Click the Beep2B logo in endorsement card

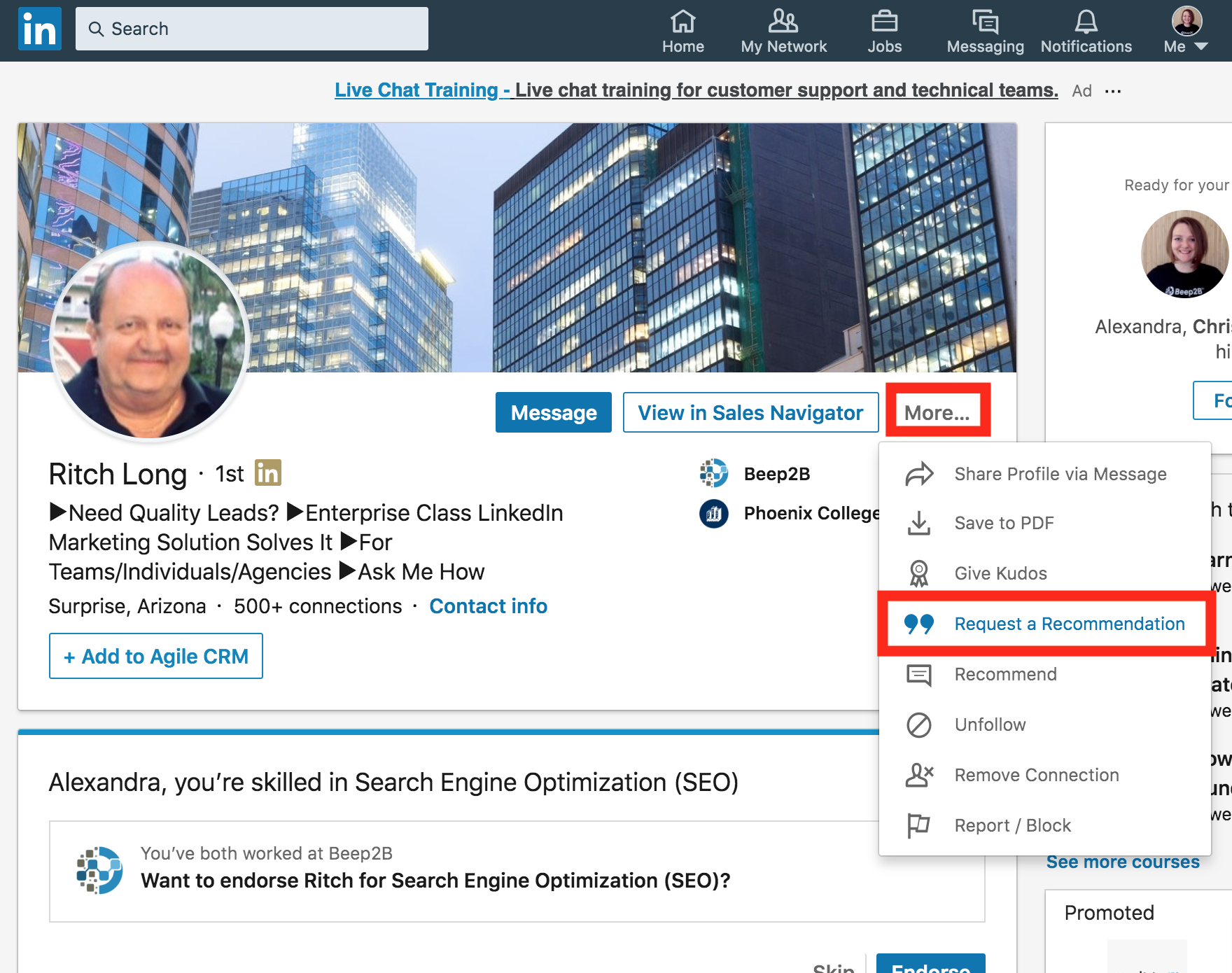(99, 870)
